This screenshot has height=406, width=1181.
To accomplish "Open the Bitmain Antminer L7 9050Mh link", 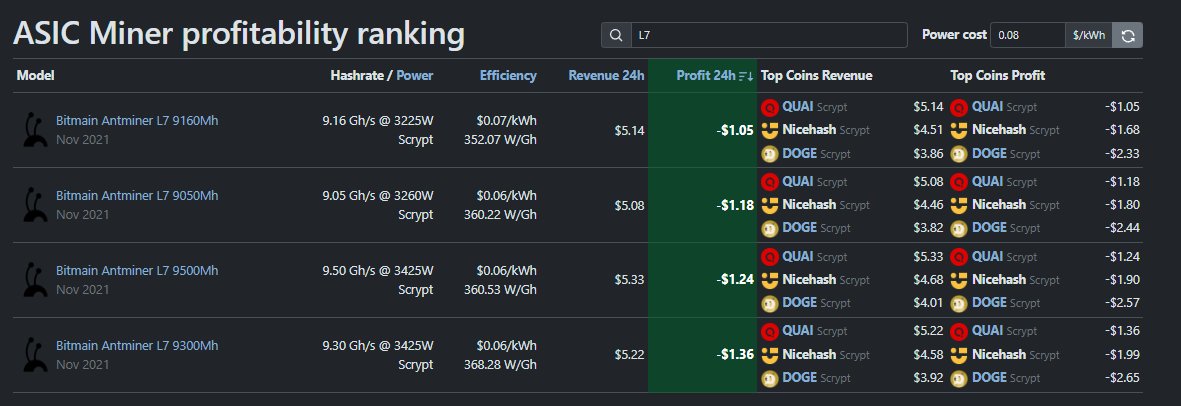I will pos(137,196).
